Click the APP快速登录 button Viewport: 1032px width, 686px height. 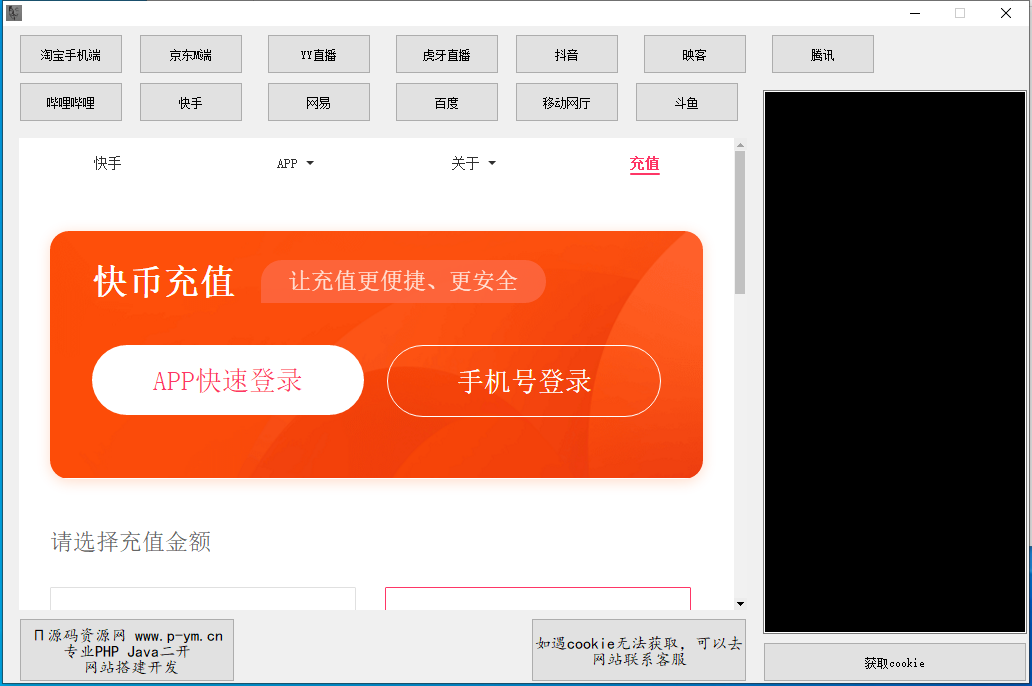[228, 380]
